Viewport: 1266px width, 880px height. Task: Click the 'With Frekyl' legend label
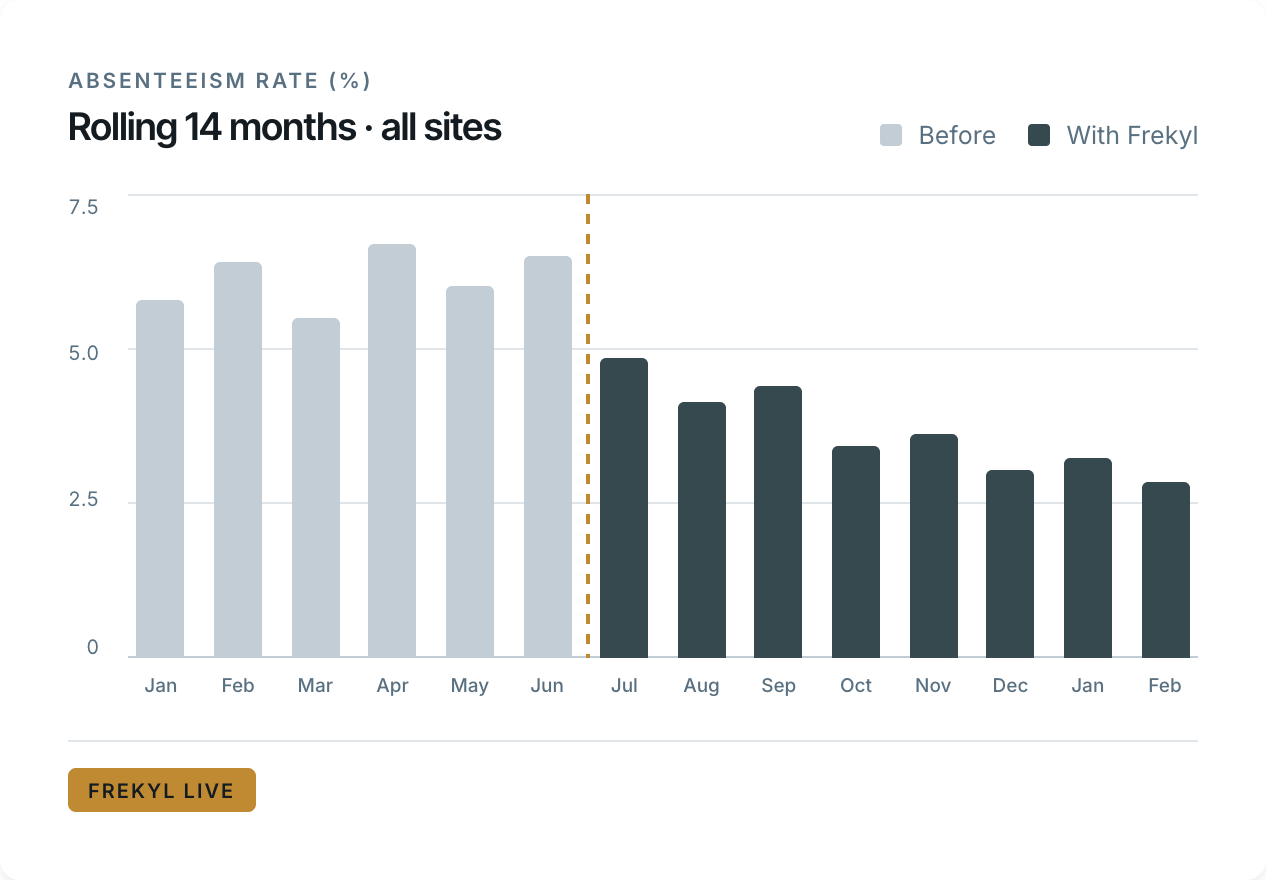(1132, 135)
